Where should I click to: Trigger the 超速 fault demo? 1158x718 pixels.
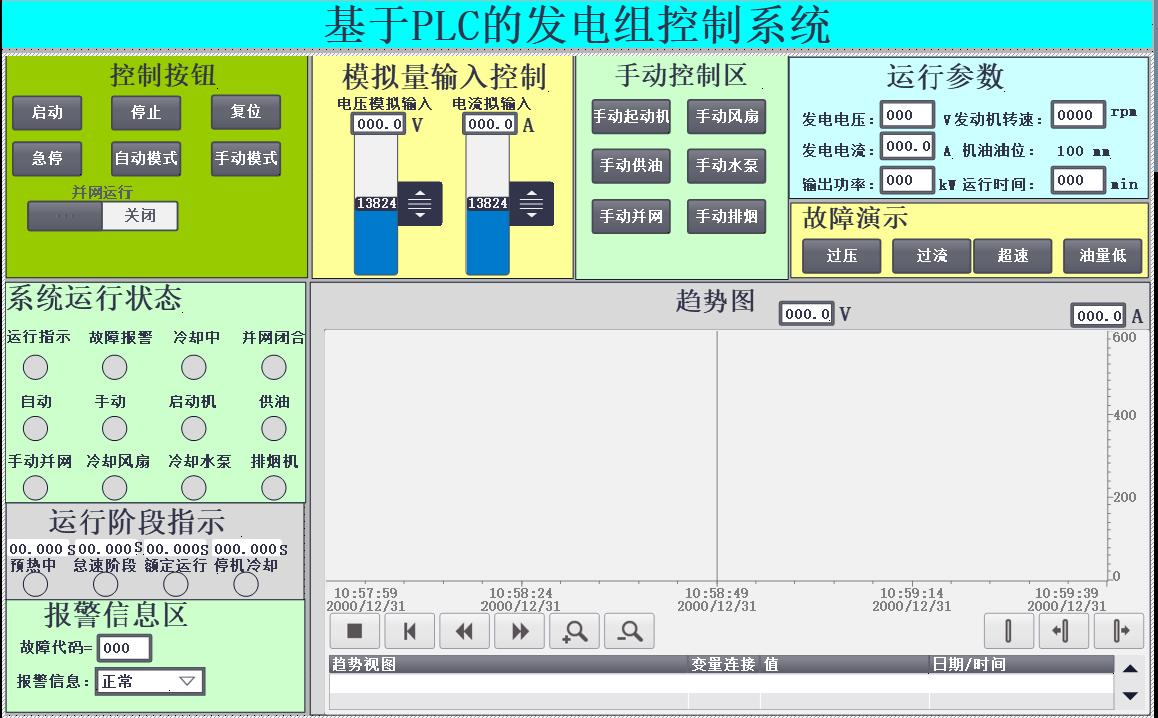(x=1013, y=256)
